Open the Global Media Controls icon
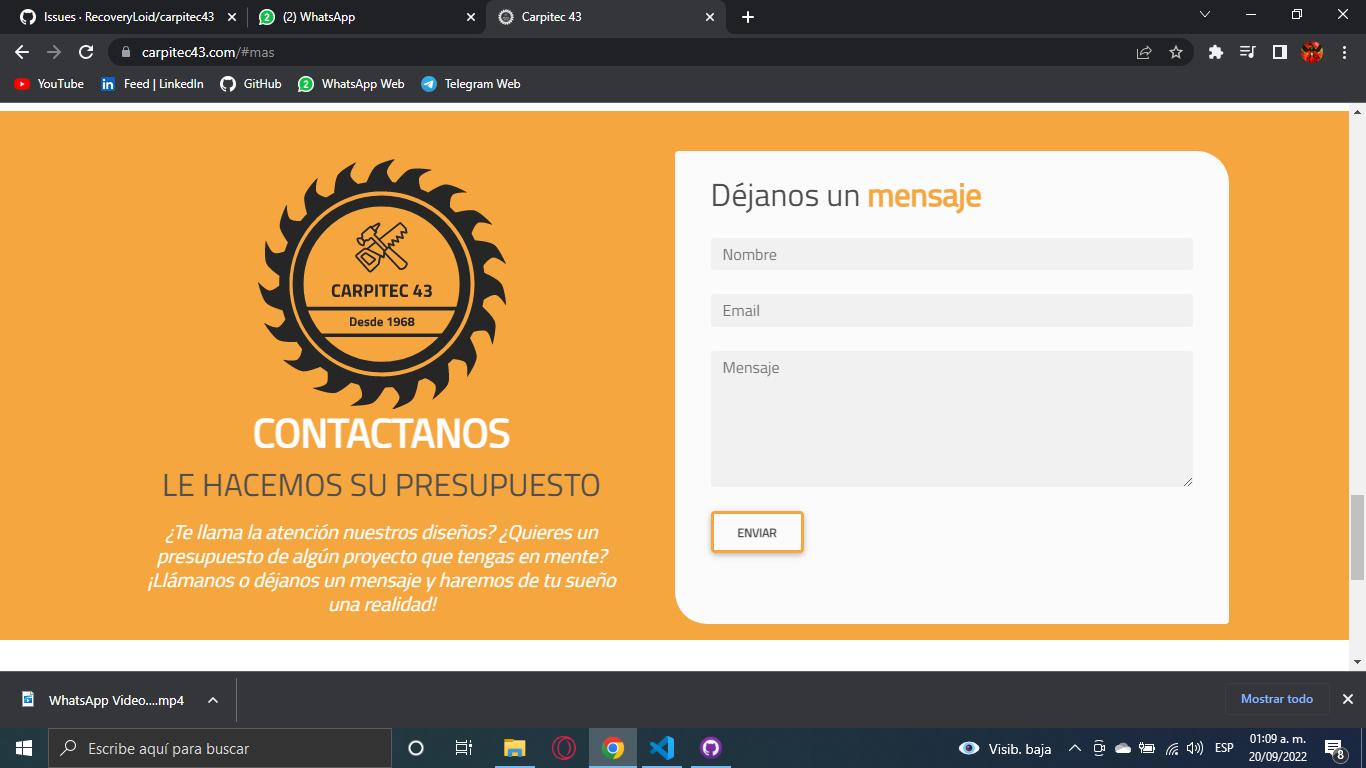This screenshot has width=1366, height=768. (1247, 51)
